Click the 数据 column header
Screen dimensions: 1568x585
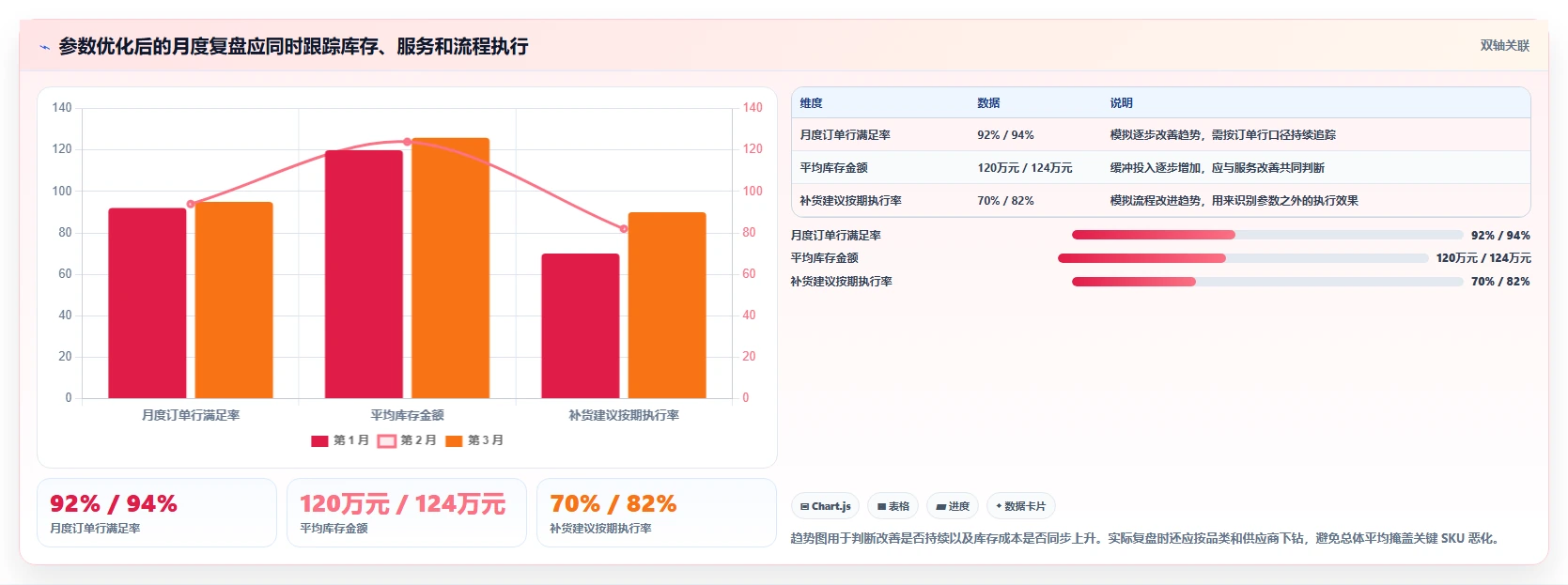(988, 103)
